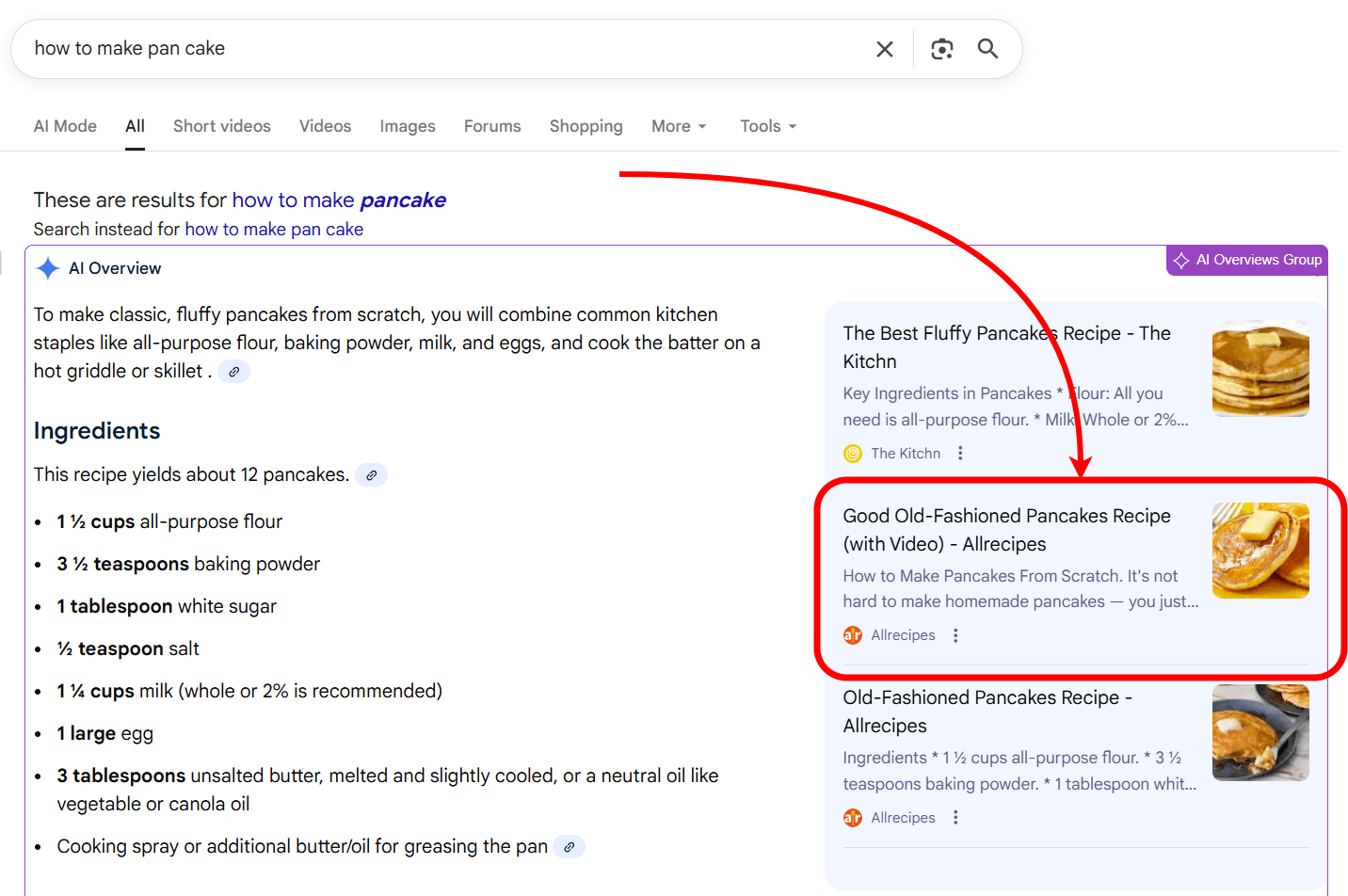Select the Allrecipes favicon on the highlighted card
Image resolution: width=1348 pixels, height=896 pixels.
[853, 635]
